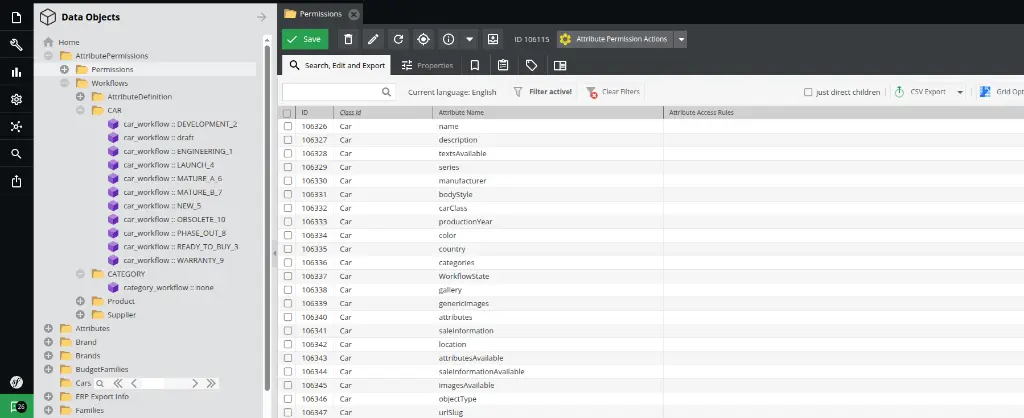Screen dimensions: 1024x418
Task: Collapse the AttributePermissions folder
Action: (48, 56)
